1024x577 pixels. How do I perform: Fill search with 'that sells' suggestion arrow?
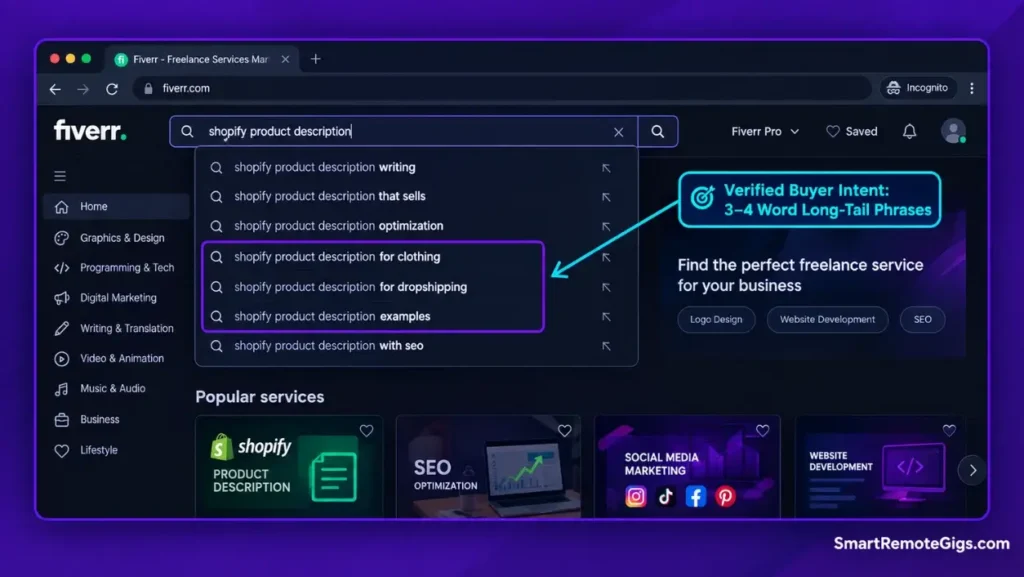click(606, 196)
